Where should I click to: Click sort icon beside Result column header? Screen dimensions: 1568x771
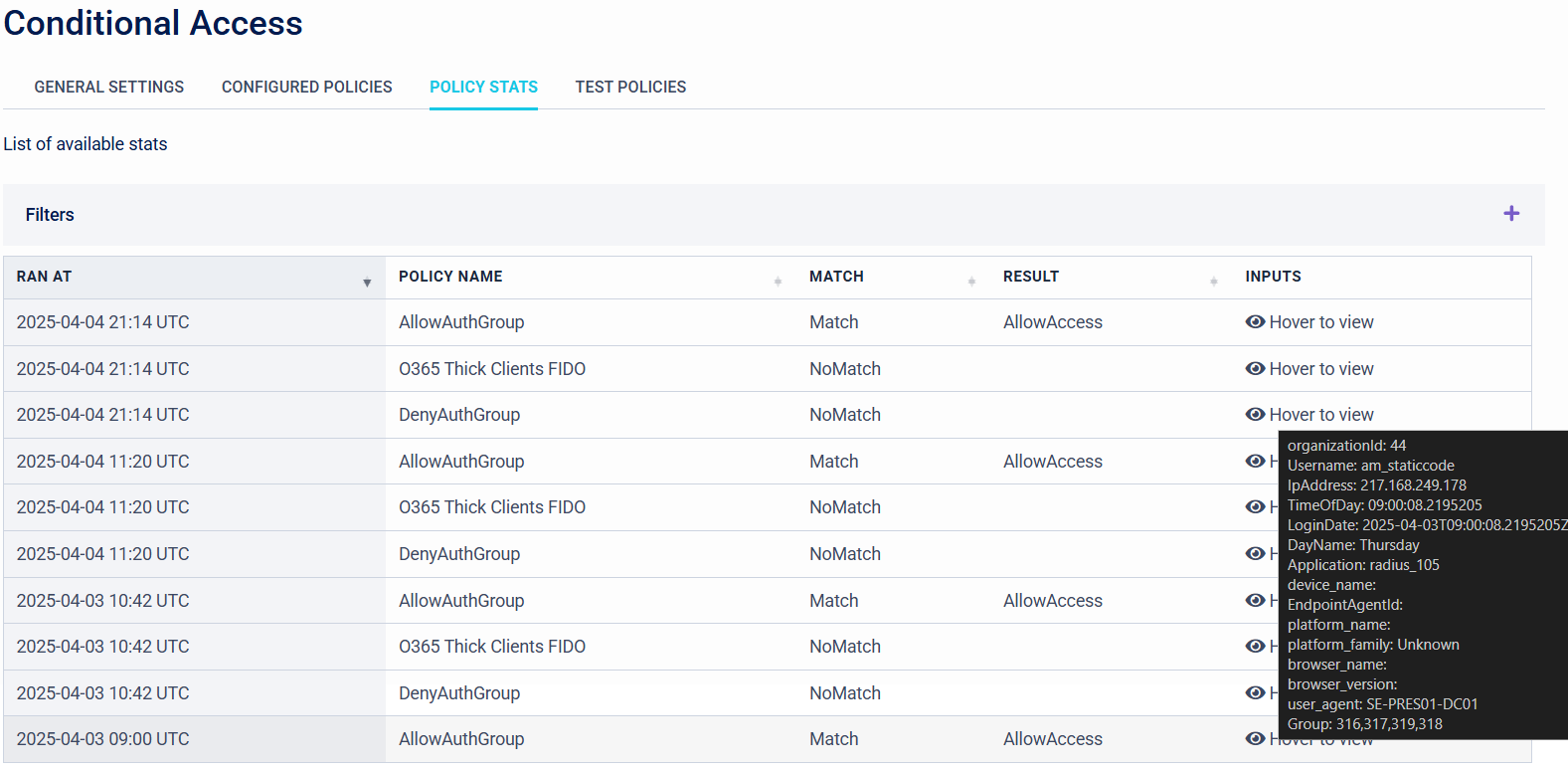[x=1213, y=282]
